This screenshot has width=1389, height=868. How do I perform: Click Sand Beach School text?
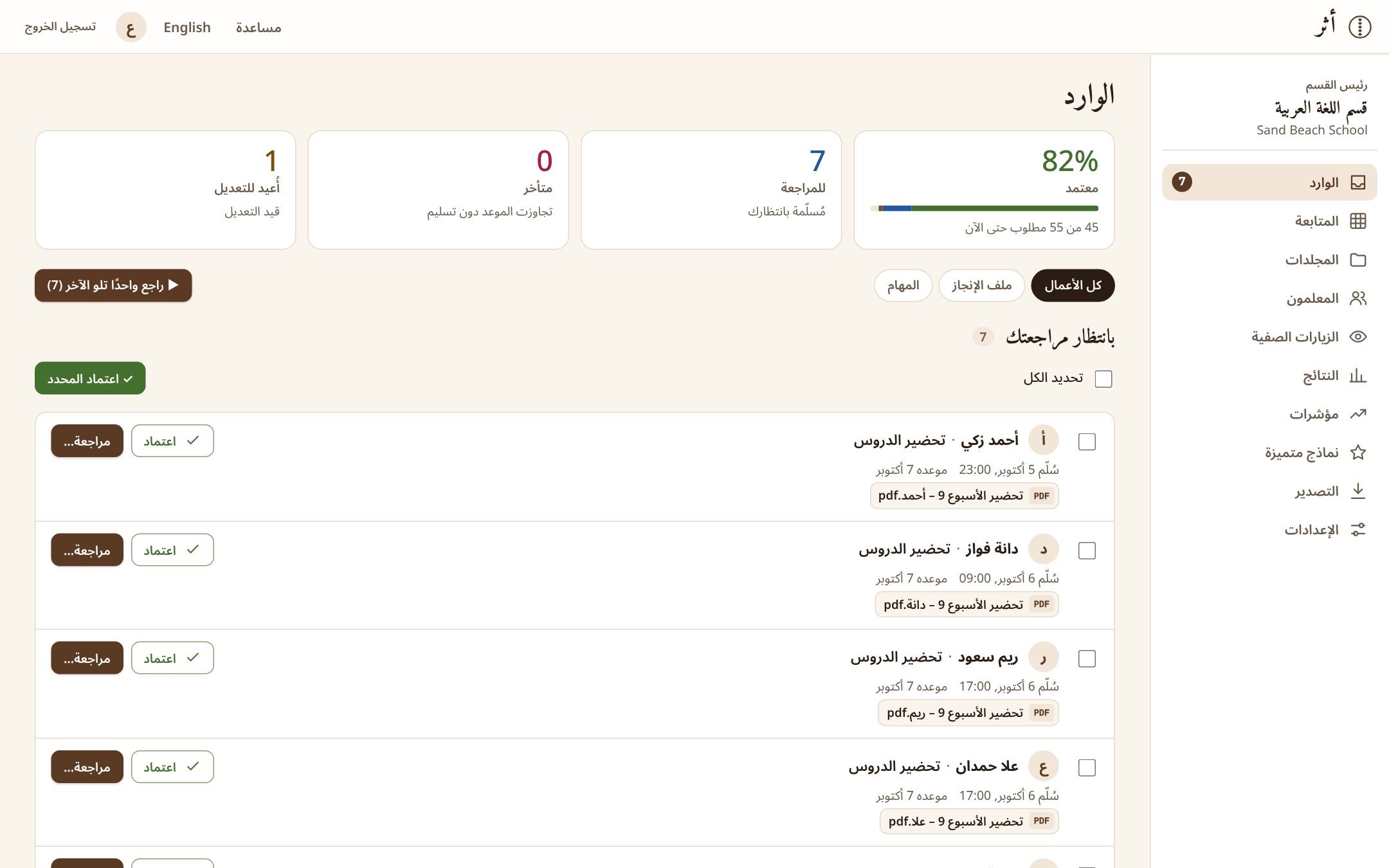pyautogui.click(x=1312, y=130)
